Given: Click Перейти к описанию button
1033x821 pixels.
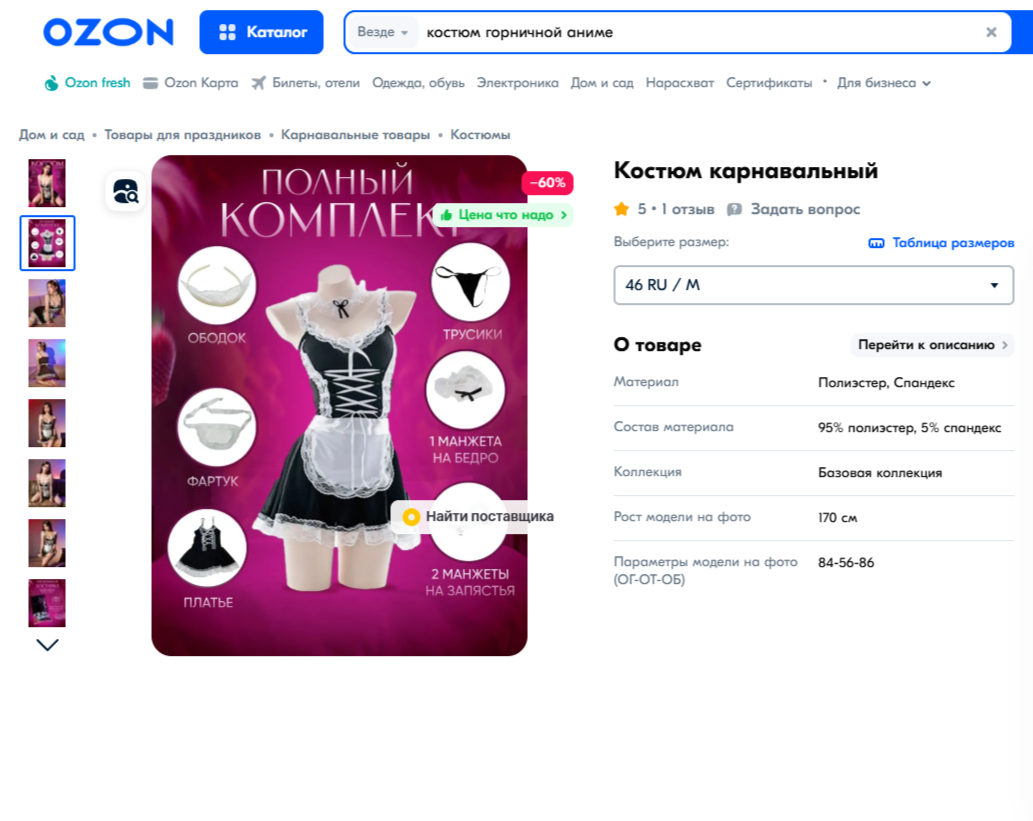Looking at the screenshot, I should coord(932,345).
